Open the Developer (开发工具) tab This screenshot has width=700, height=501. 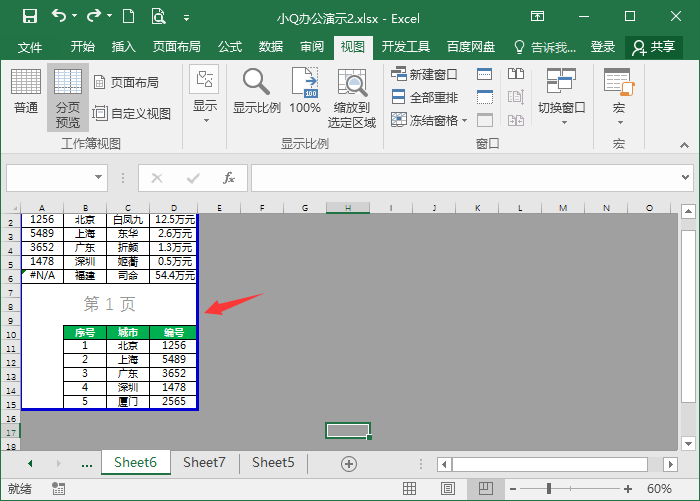[x=405, y=47]
